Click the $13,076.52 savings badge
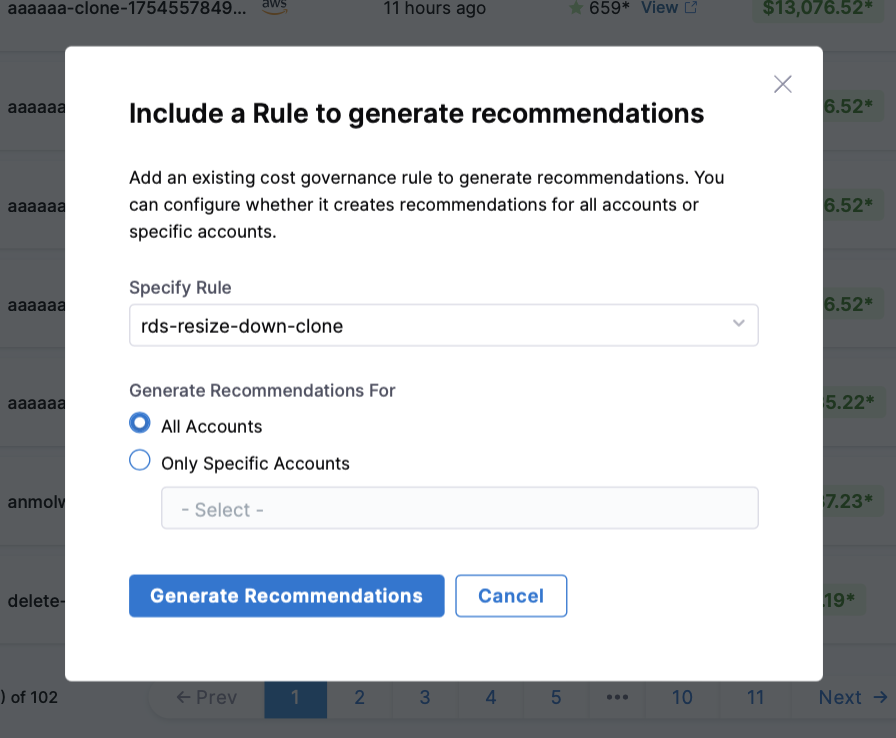 click(x=818, y=8)
